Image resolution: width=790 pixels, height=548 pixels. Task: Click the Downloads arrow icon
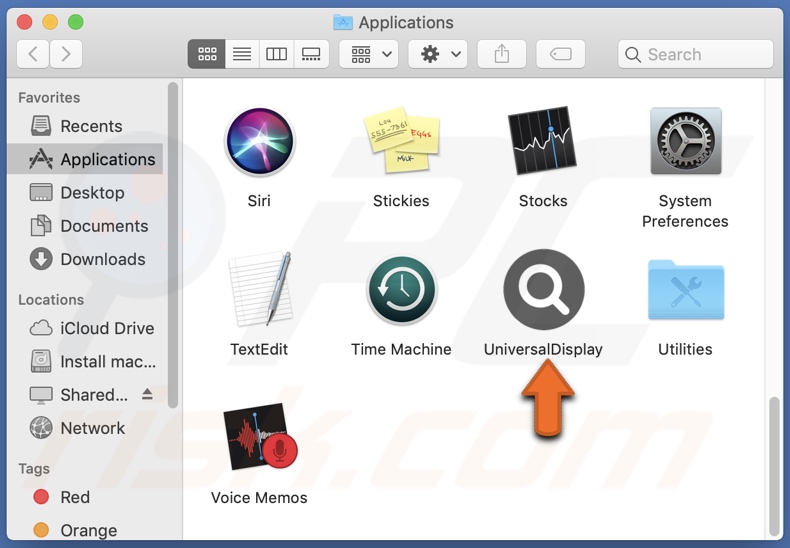(x=41, y=259)
